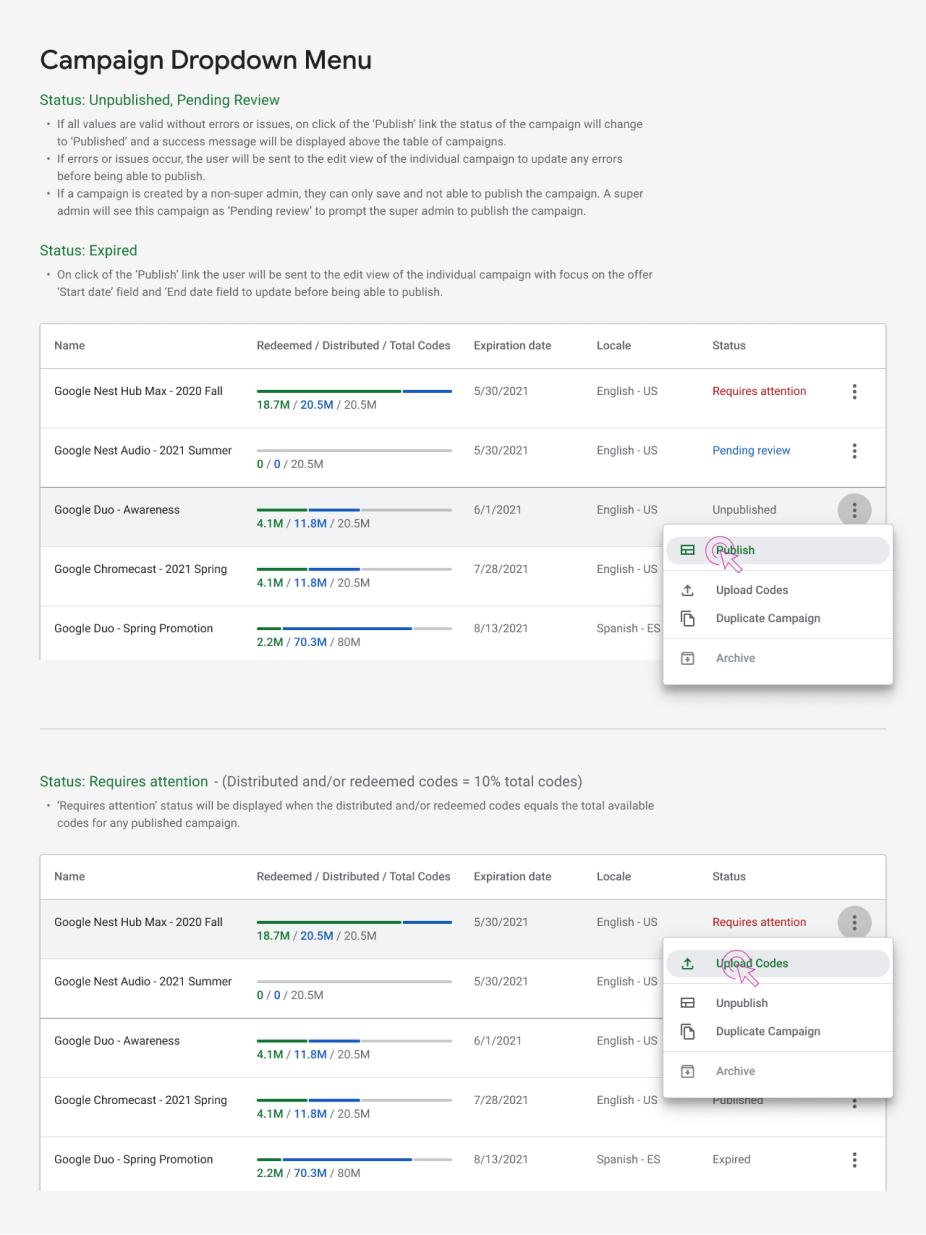The image size is (926, 1235).
Task: Click the upload arrow icon in the lower menu
Action: 687,963
